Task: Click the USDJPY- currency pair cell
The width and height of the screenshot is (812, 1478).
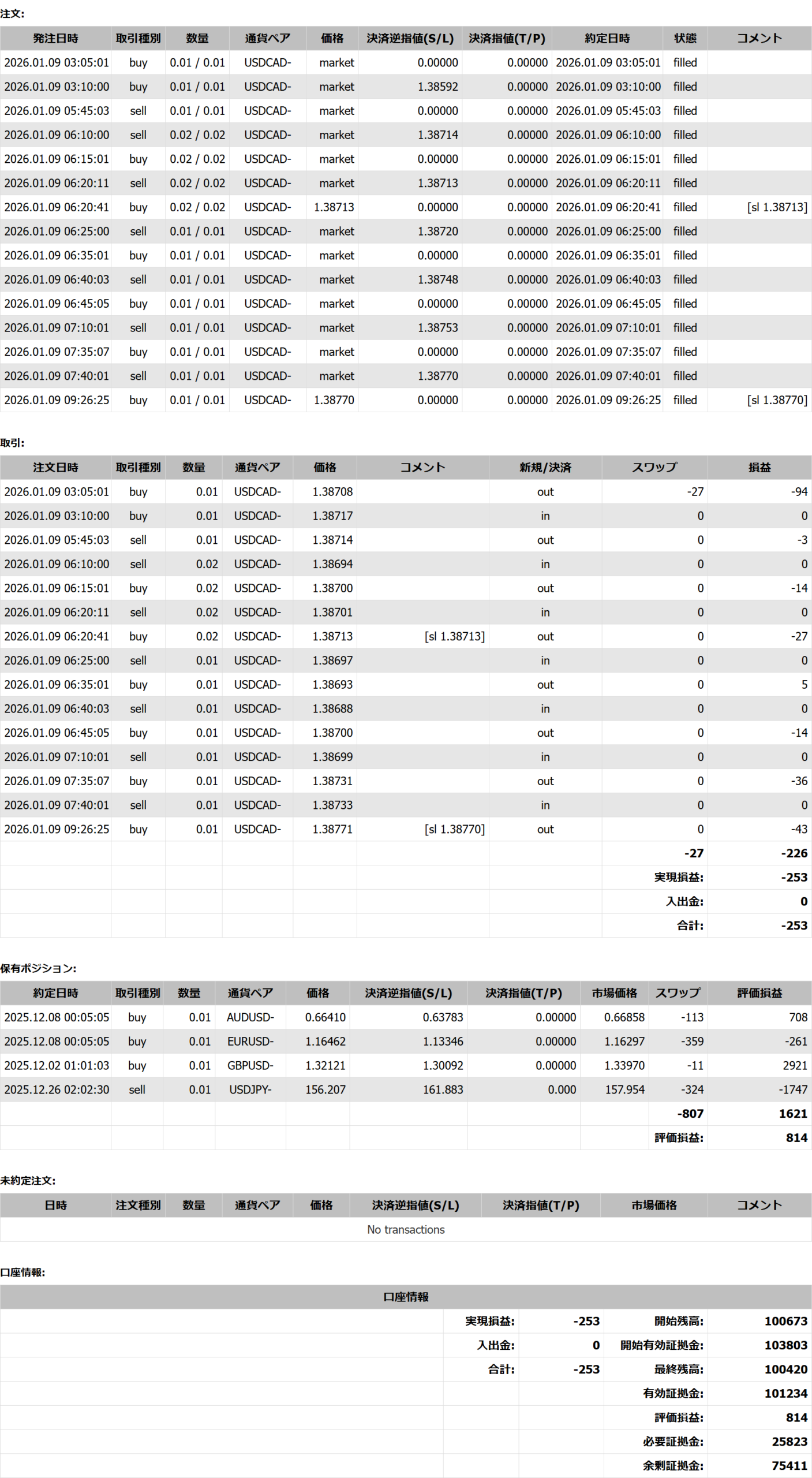Action: [x=250, y=1089]
